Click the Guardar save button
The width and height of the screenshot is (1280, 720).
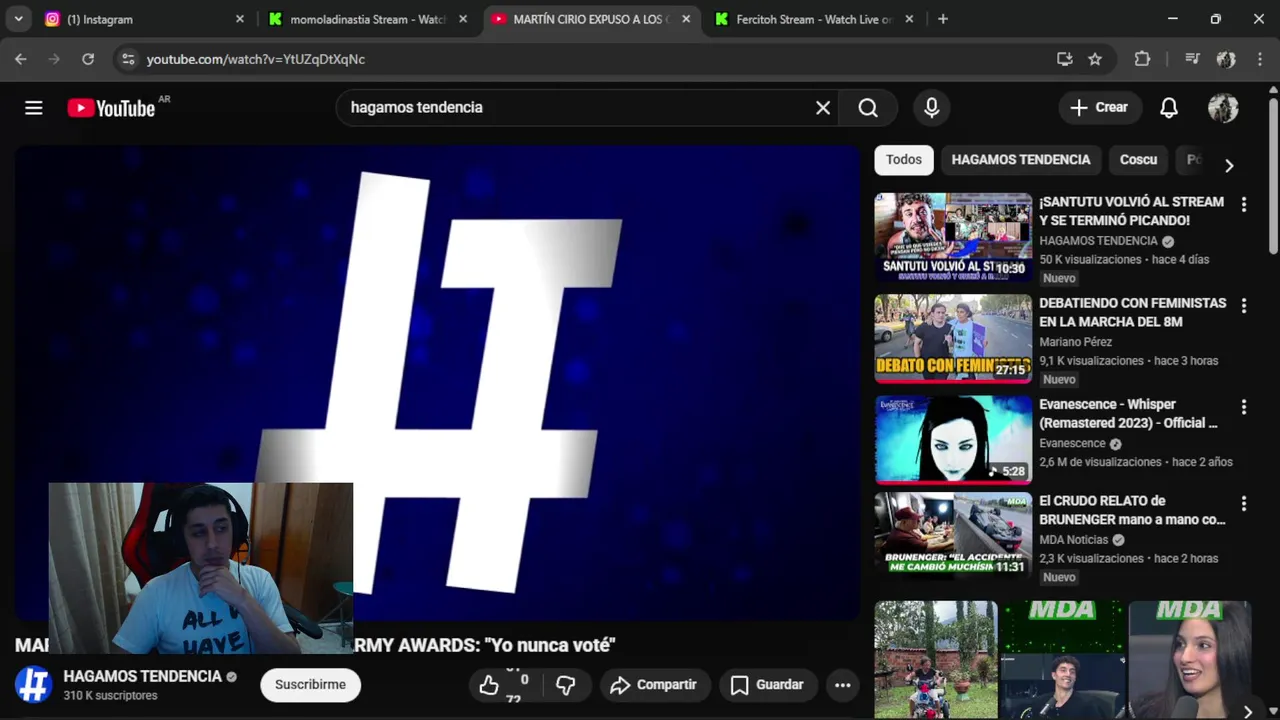[767, 685]
